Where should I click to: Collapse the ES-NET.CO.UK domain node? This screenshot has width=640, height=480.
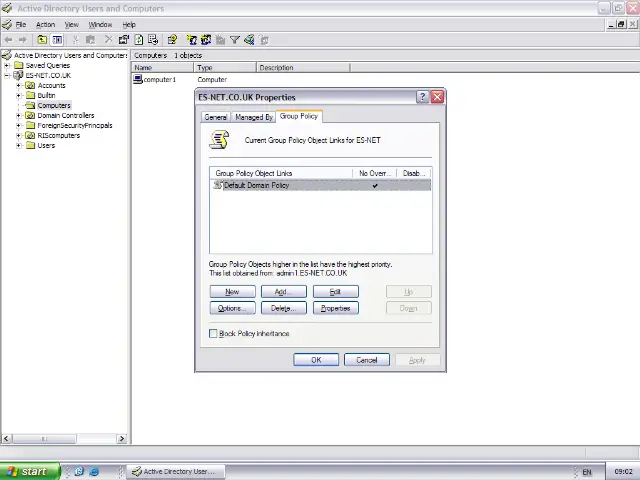(7, 76)
